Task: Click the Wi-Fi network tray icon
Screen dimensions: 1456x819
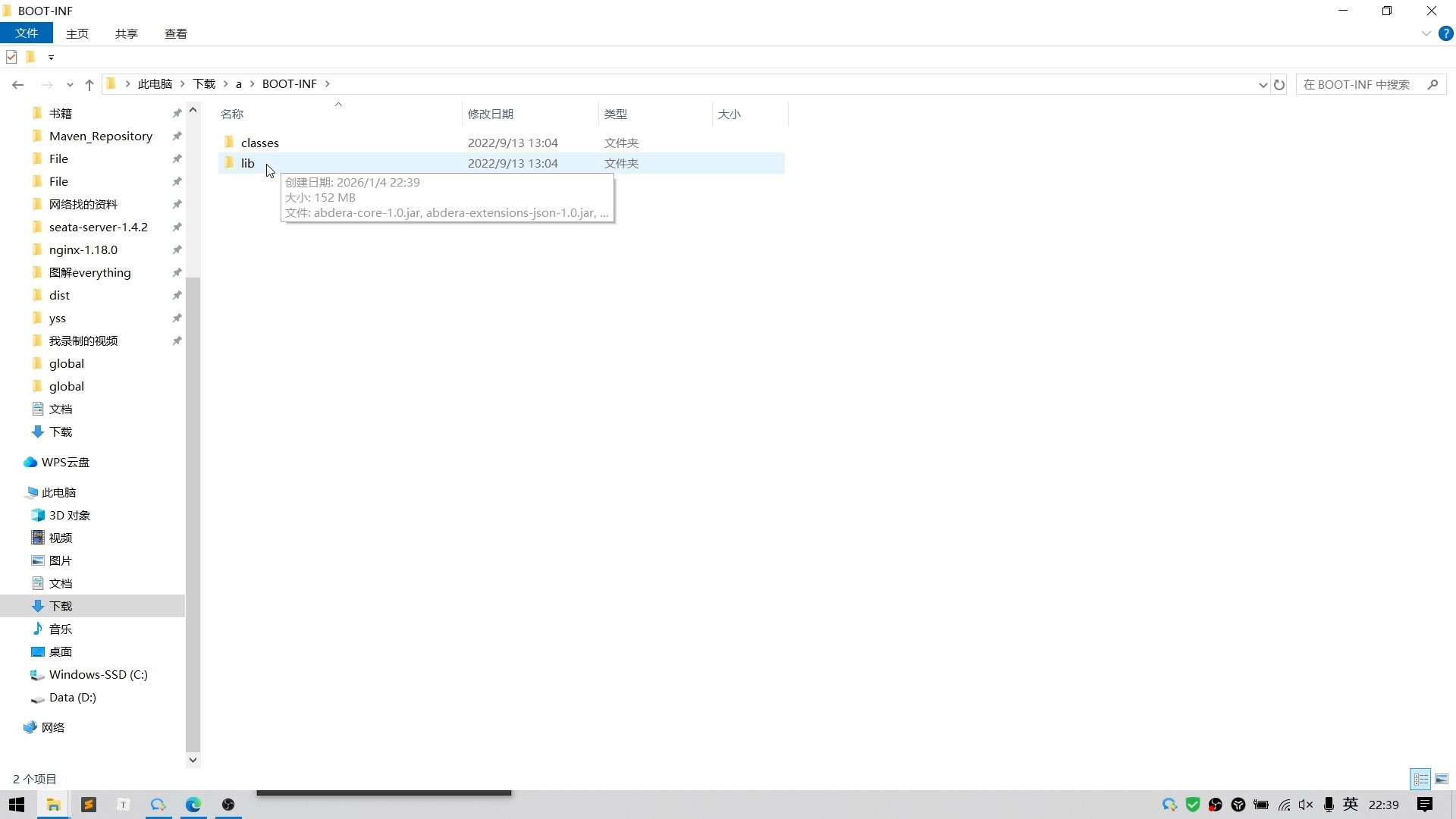Action: coord(1284,805)
